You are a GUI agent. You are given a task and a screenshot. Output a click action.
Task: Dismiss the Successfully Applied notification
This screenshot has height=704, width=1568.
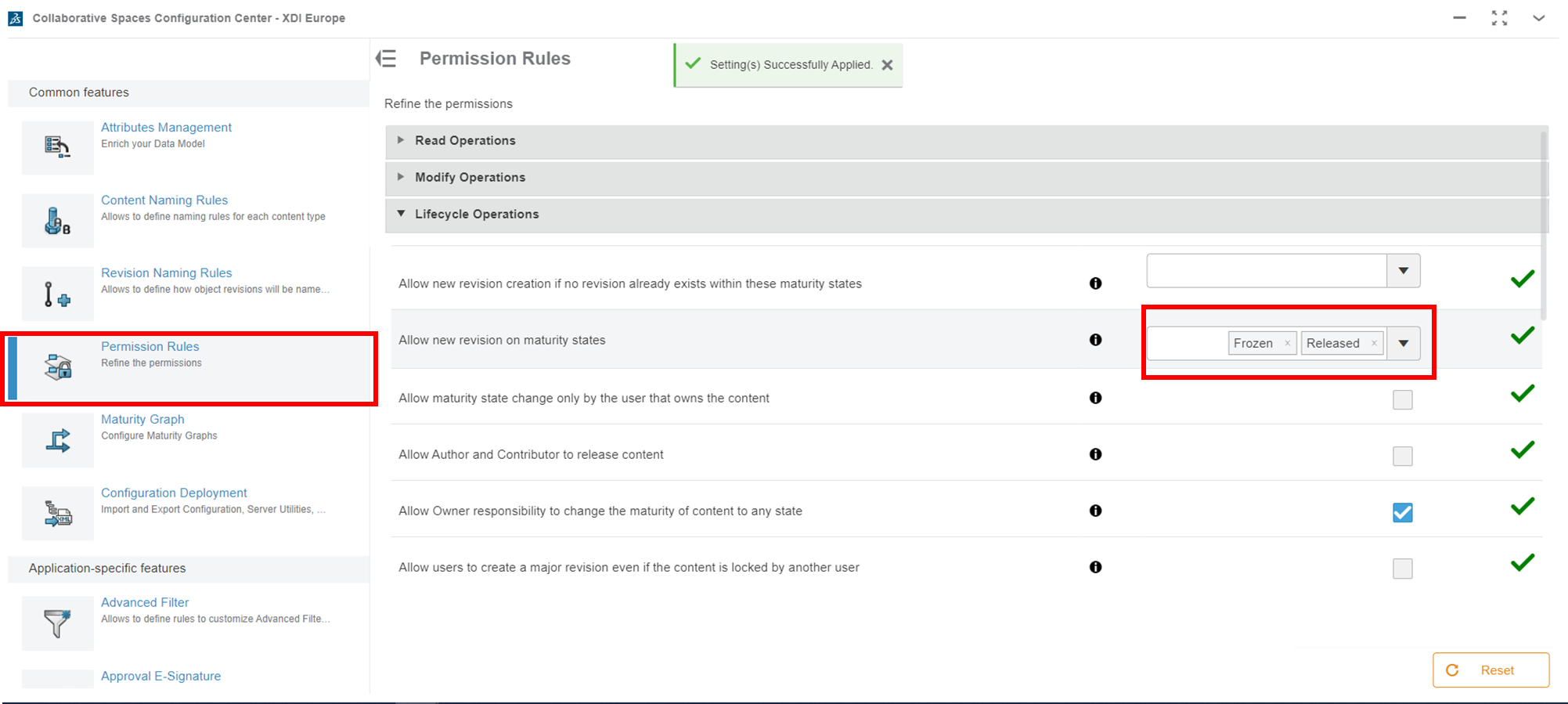887,65
